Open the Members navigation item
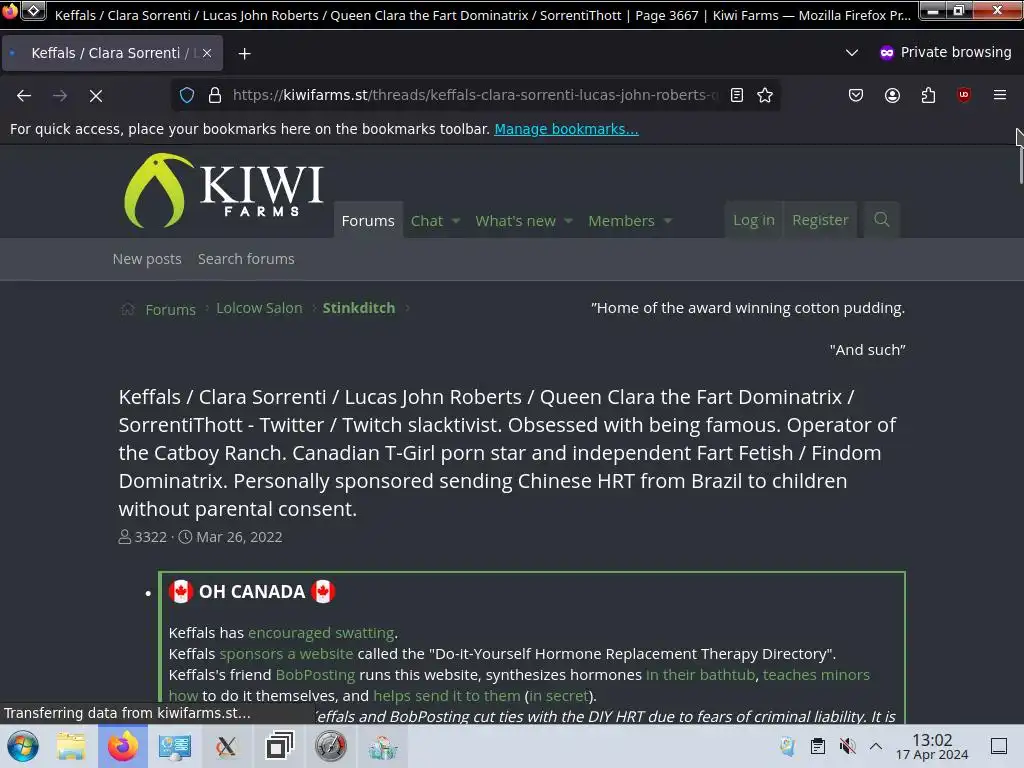Screen dimensions: 1024x768 (x=621, y=221)
